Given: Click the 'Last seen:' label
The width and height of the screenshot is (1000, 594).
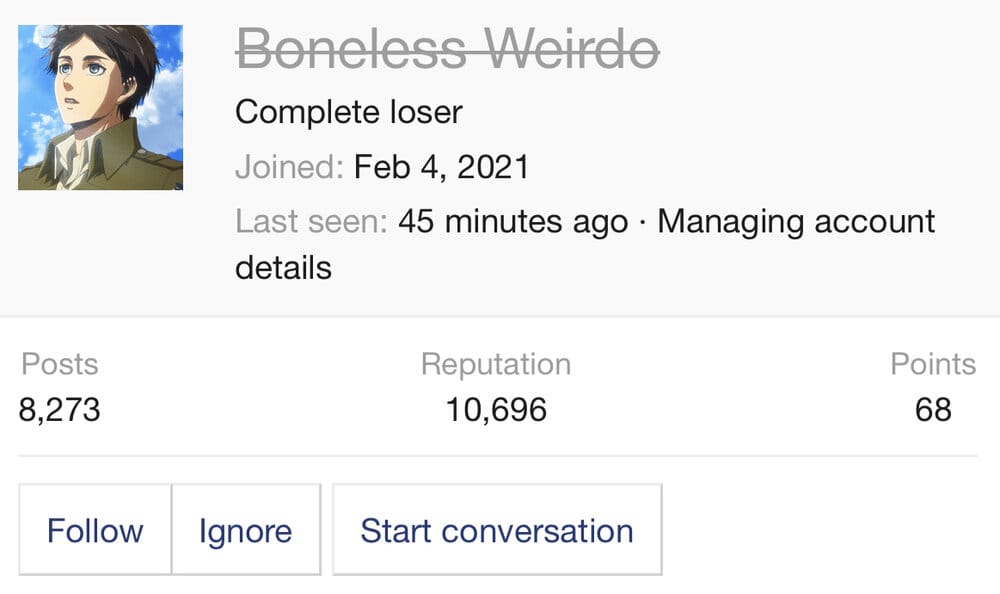Looking at the screenshot, I should coord(311,221).
